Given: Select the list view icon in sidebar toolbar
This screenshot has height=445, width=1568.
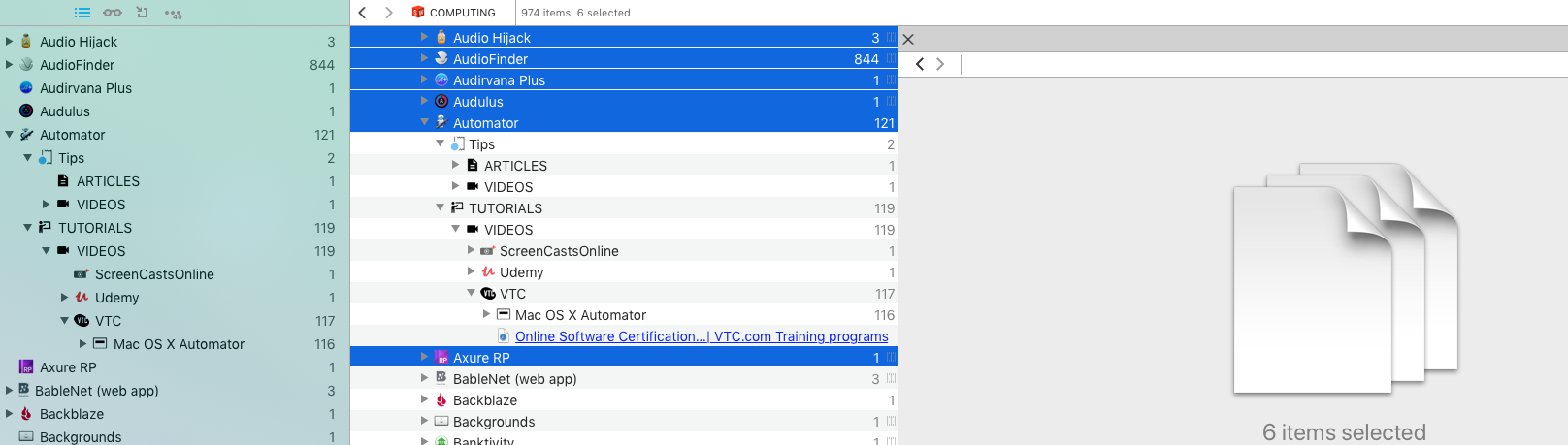Looking at the screenshot, I should point(82,13).
